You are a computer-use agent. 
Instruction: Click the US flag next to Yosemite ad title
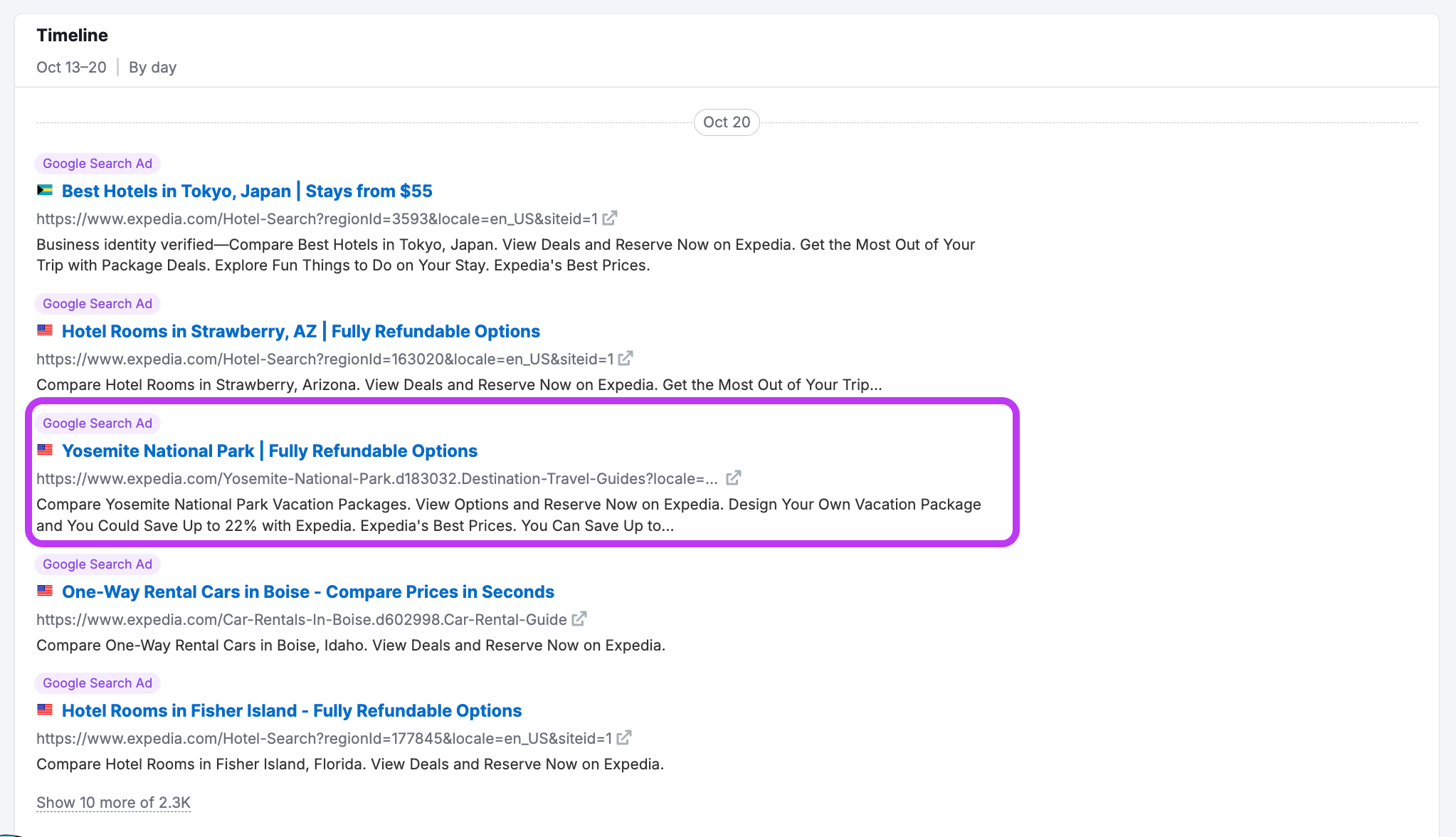point(45,449)
